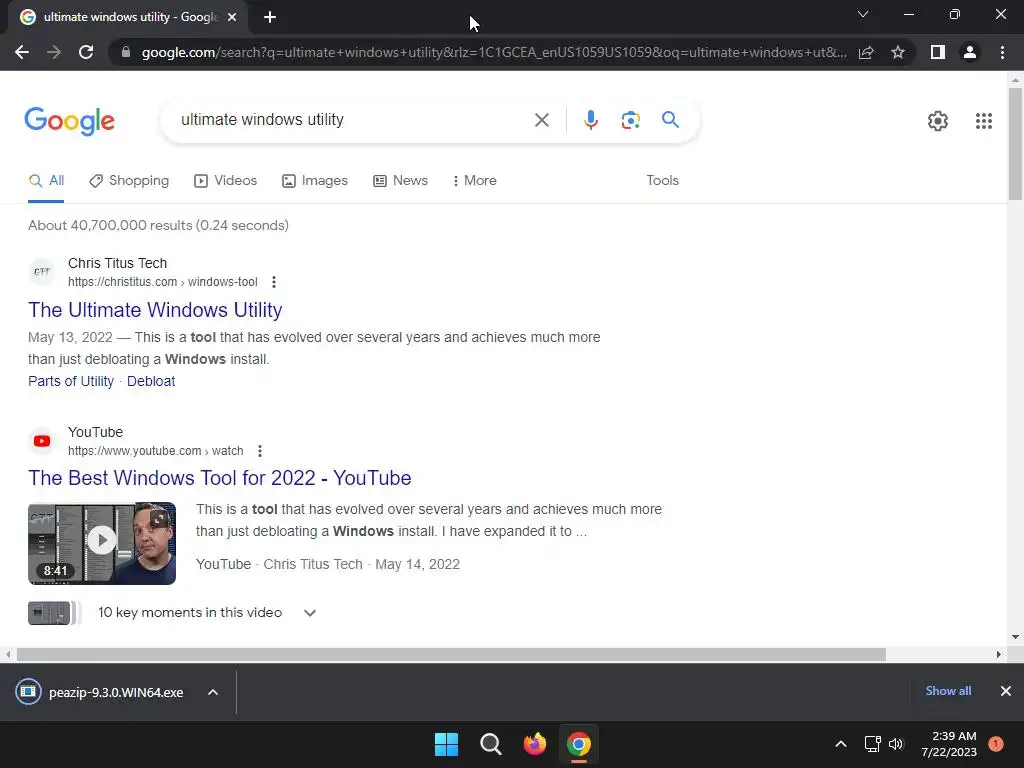The image size is (1024, 768).
Task: Open 'The Ultimate Windows Utility' result
Action: point(155,310)
